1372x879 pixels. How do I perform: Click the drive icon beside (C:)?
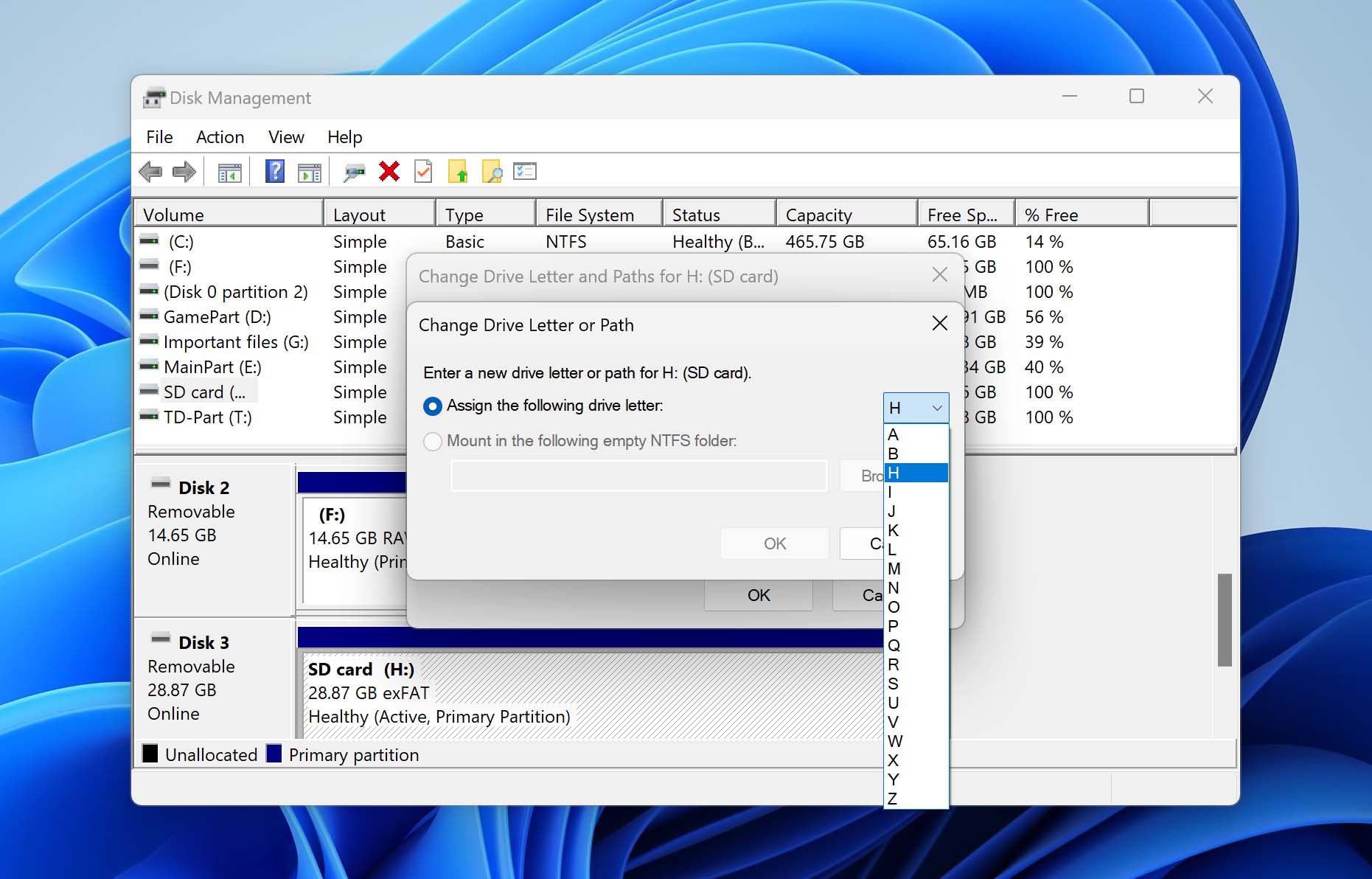tap(150, 240)
